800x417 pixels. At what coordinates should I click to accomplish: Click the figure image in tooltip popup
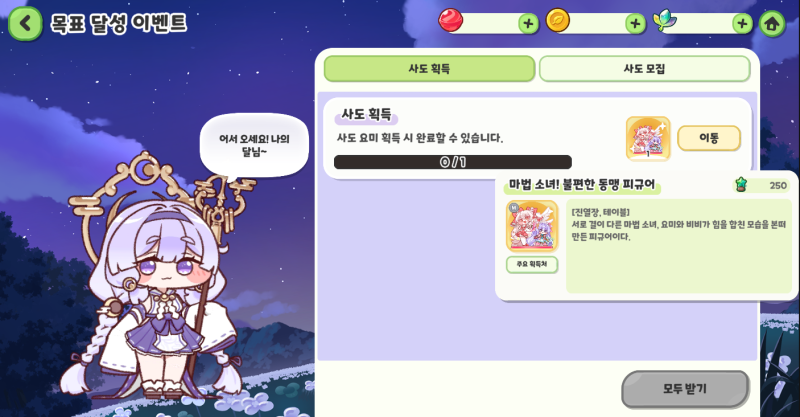coord(532,226)
